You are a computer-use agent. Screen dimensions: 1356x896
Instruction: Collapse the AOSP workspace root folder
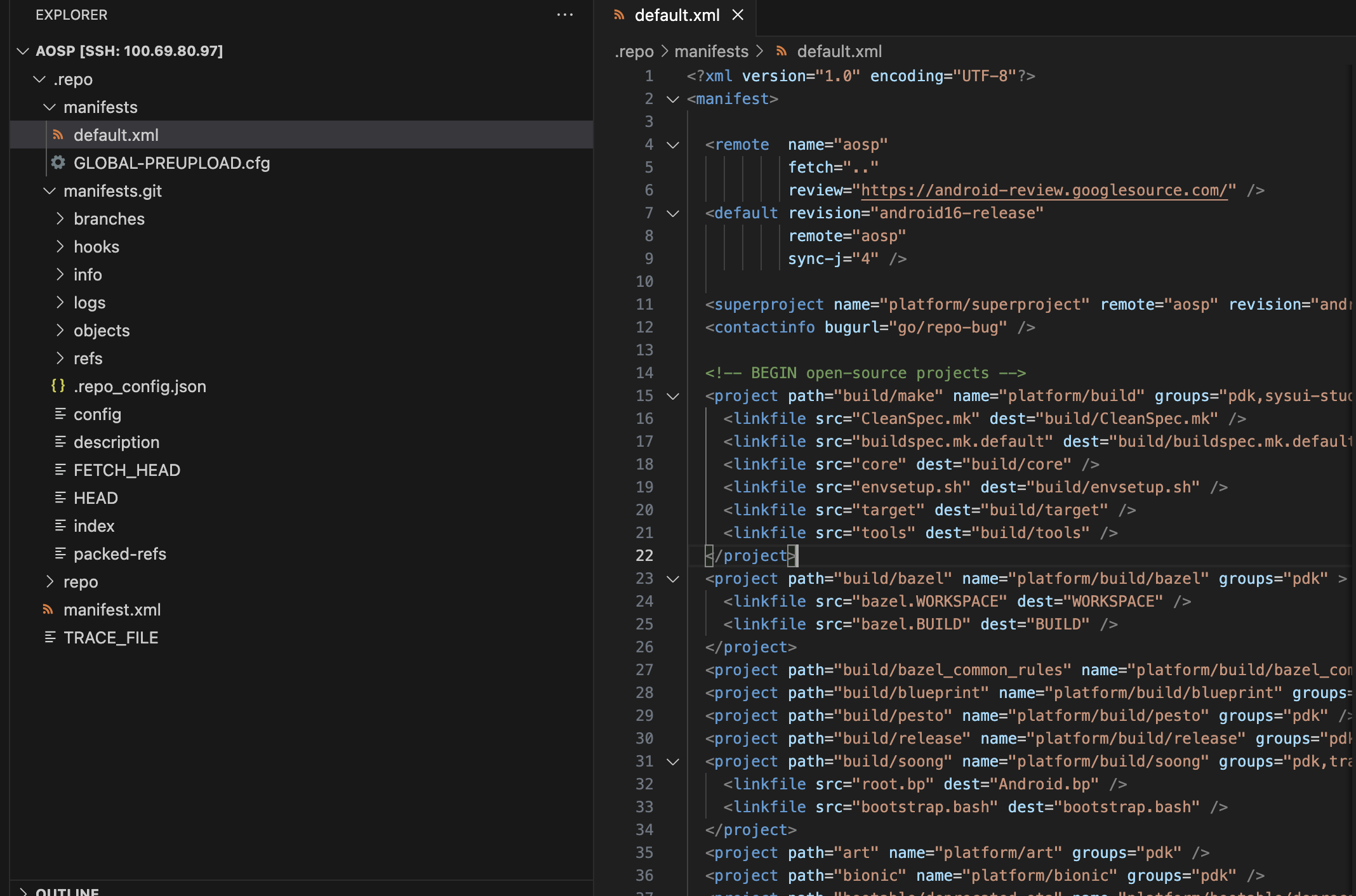tap(23, 51)
